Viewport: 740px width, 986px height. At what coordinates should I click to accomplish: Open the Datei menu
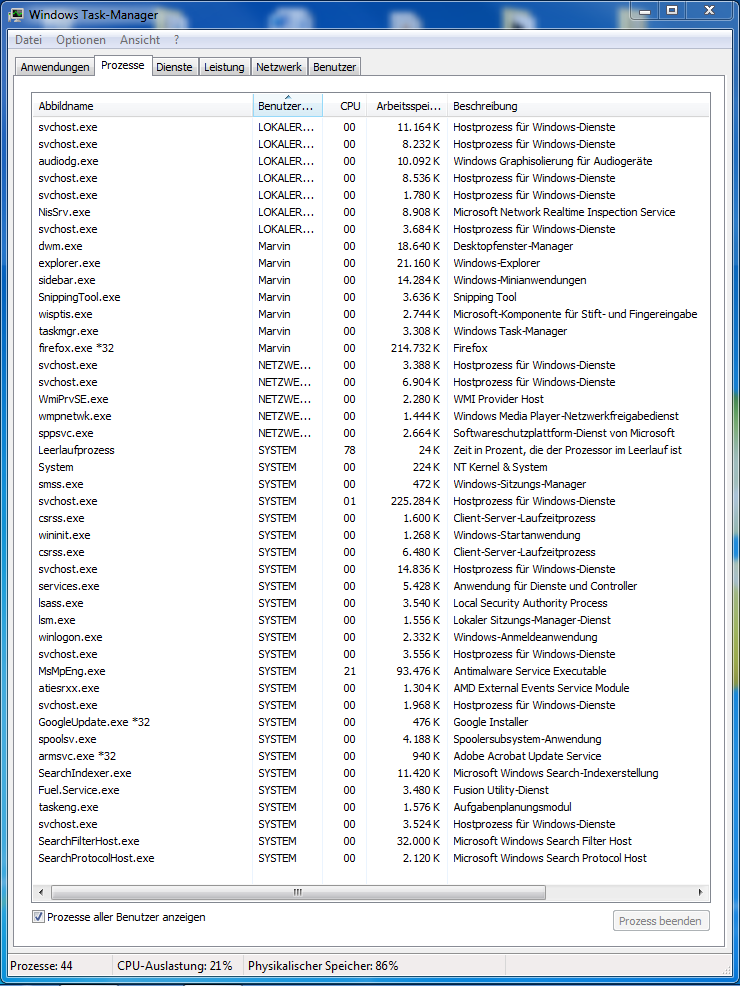point(28,40)
